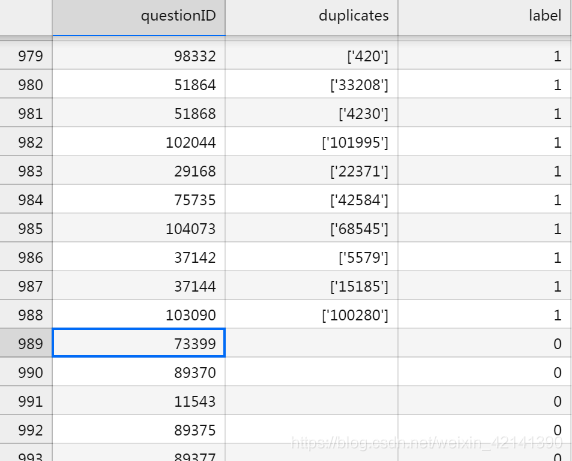Image resolution: width=572 pixels, height=461 pixels.
Task: Select the label cell in row 988
Action: click(x=484, y=315)
